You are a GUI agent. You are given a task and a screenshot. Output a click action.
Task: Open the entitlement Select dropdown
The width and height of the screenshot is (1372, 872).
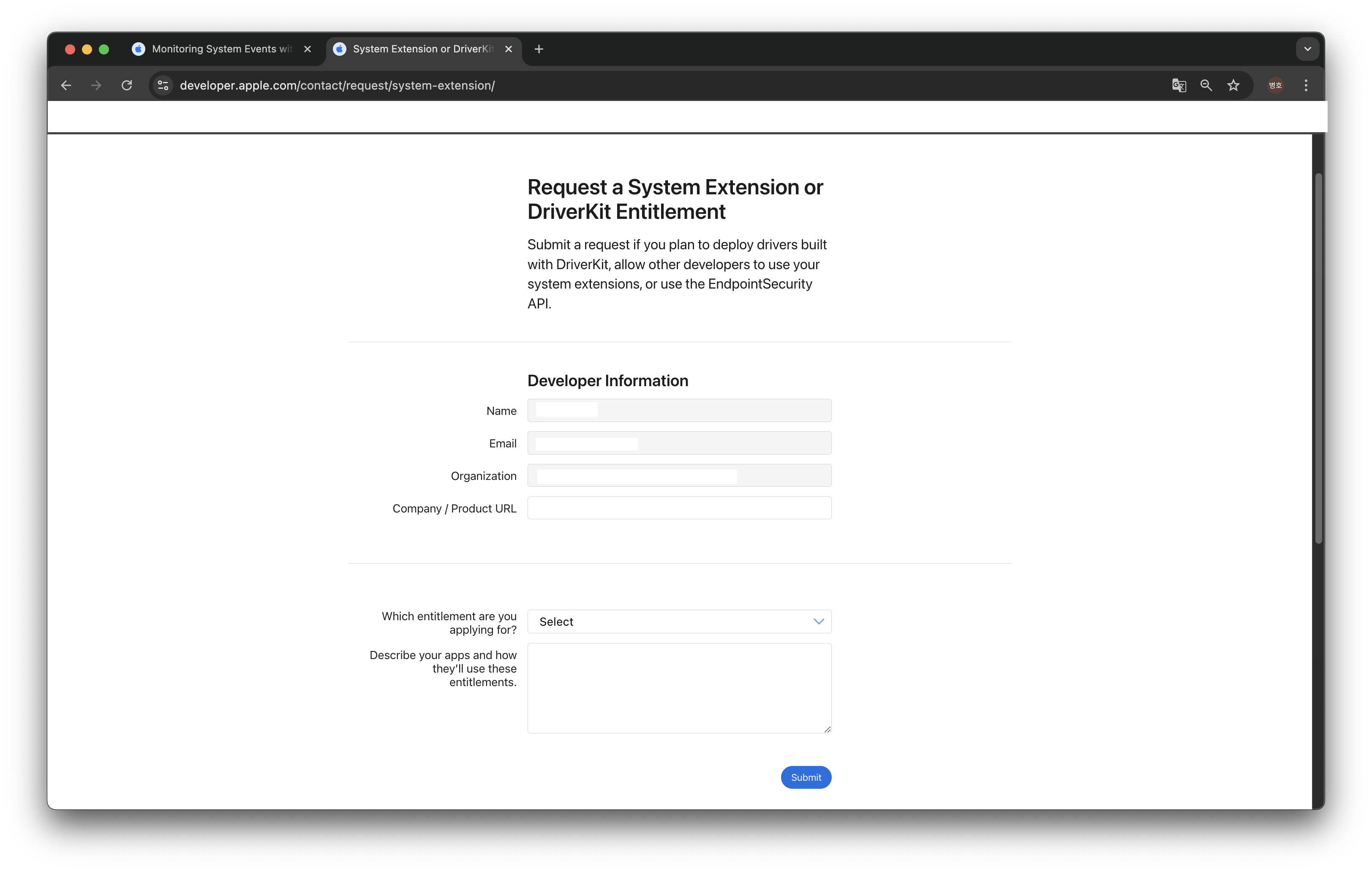pos(678,621)
